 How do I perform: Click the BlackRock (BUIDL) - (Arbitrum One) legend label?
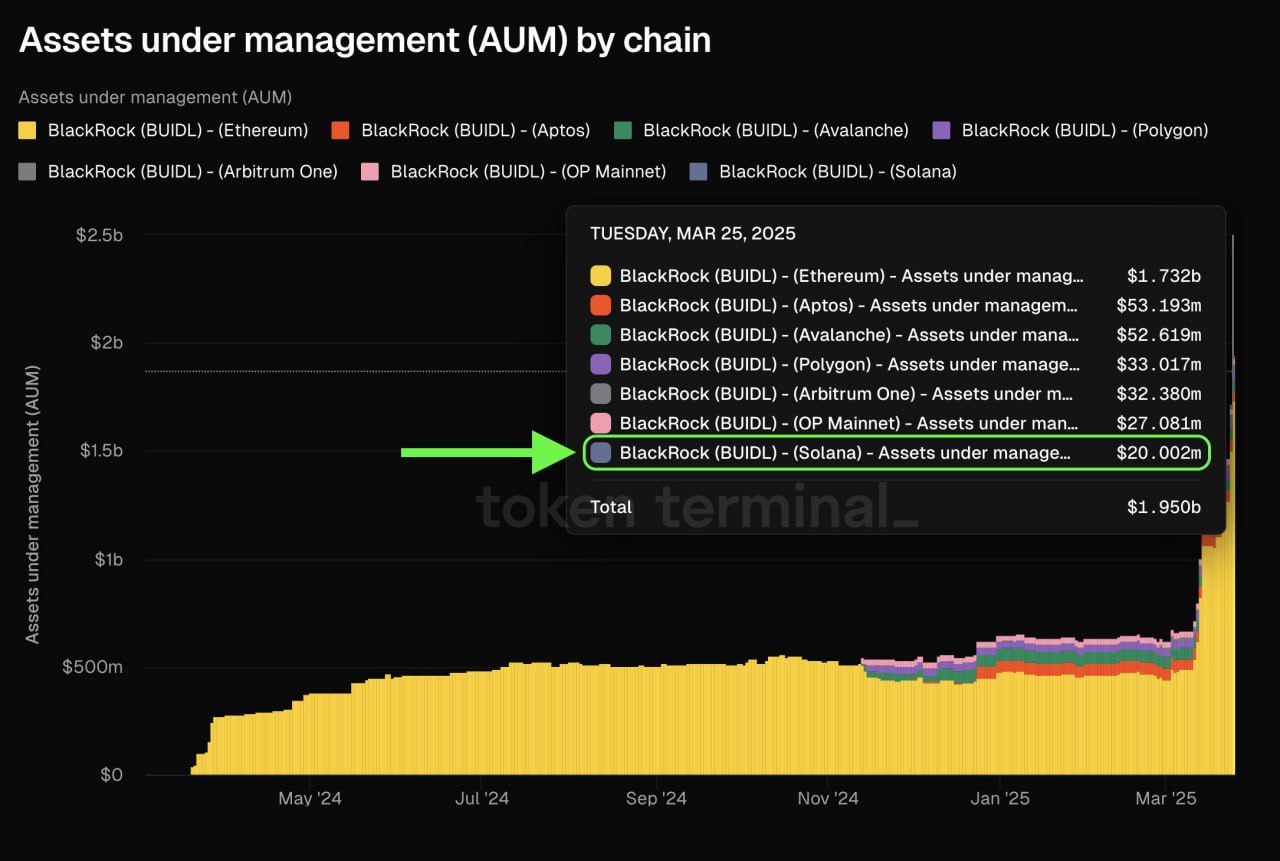[x=193, y=172]
